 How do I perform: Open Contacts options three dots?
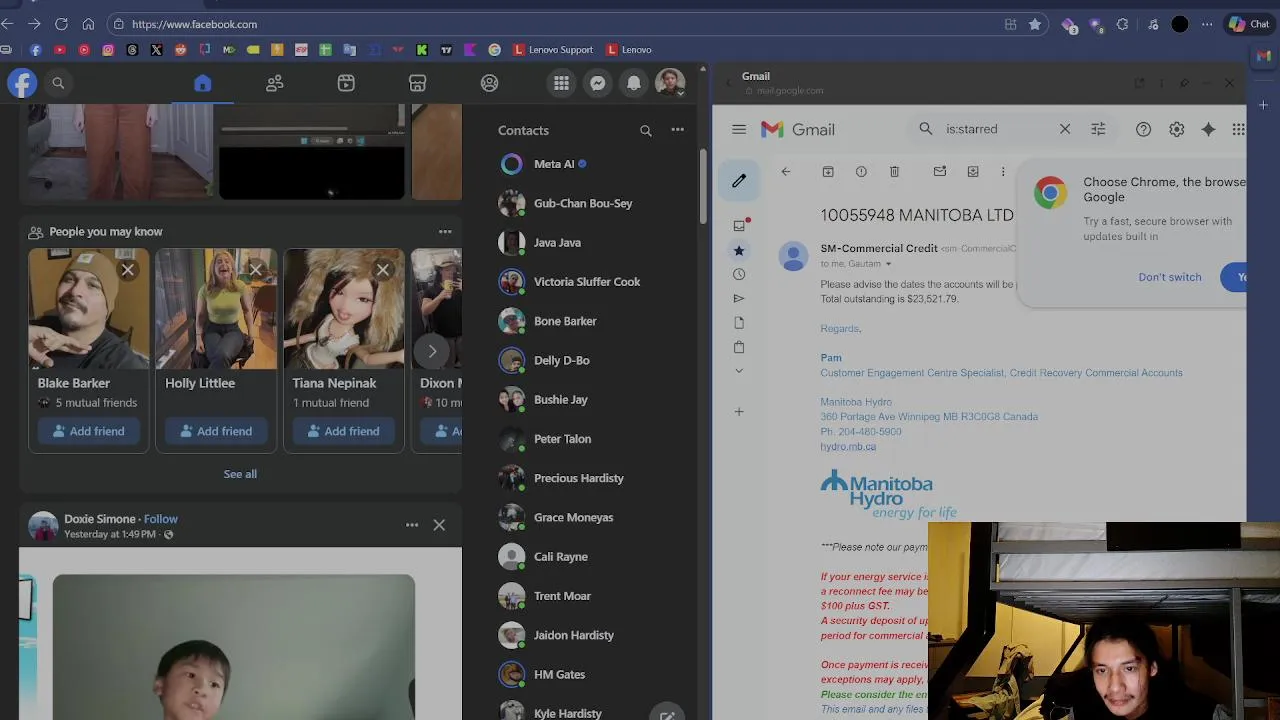coord(677,130)
